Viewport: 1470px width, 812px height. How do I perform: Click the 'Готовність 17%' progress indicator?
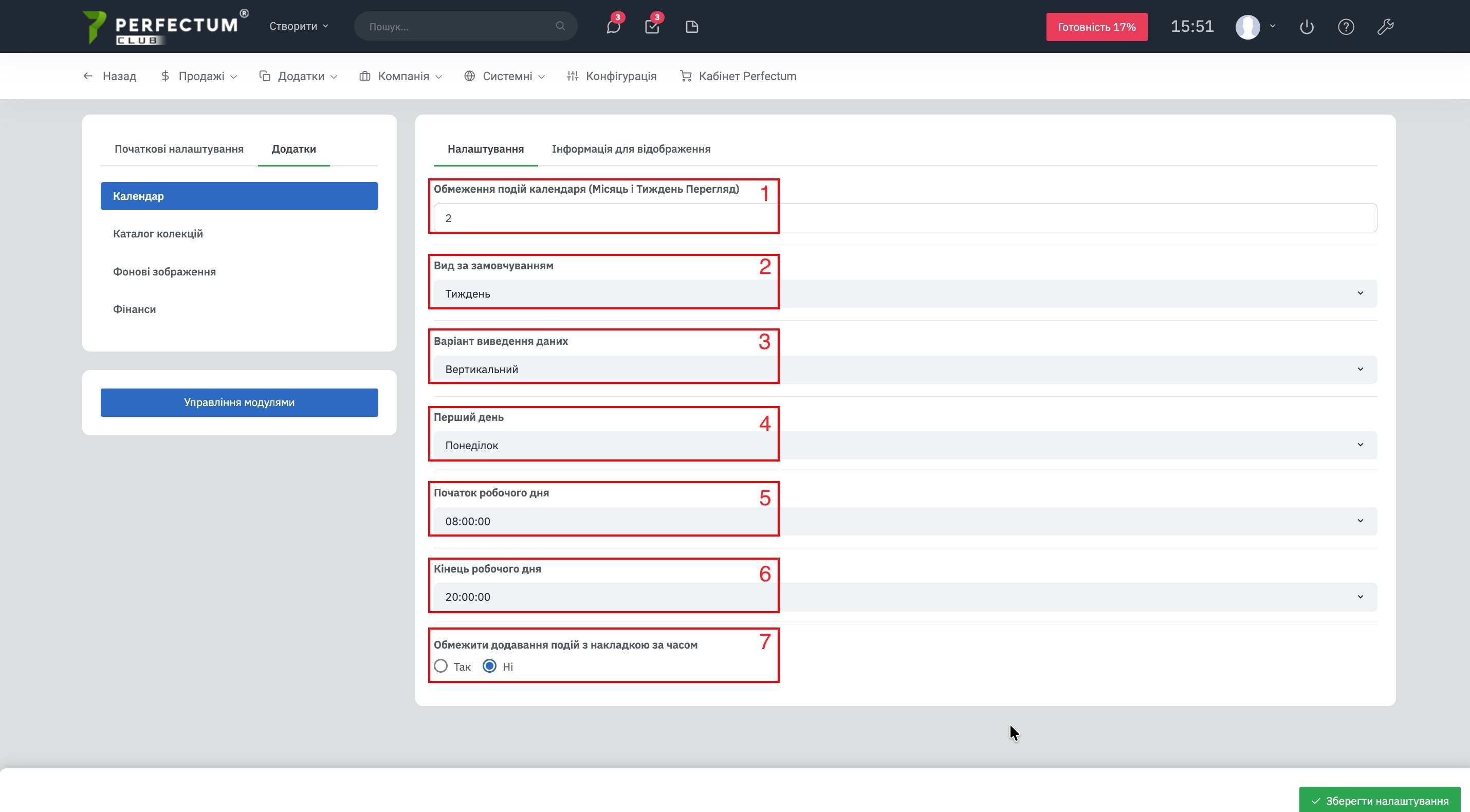tap(1096, 27)
